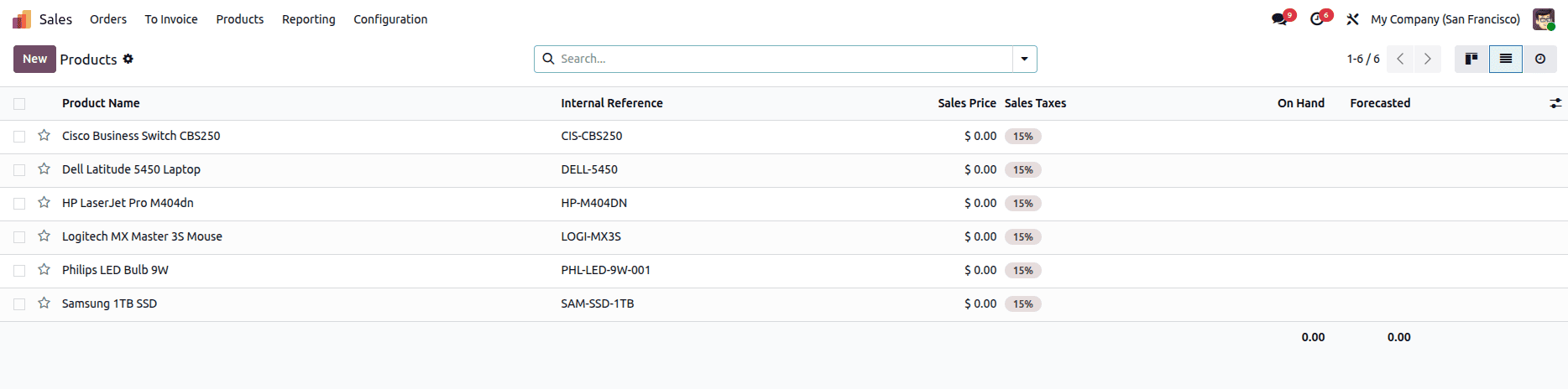Click the 1-6 / 6 pager counter
Screen dimensions: 1568x389
click(1363, 59)
